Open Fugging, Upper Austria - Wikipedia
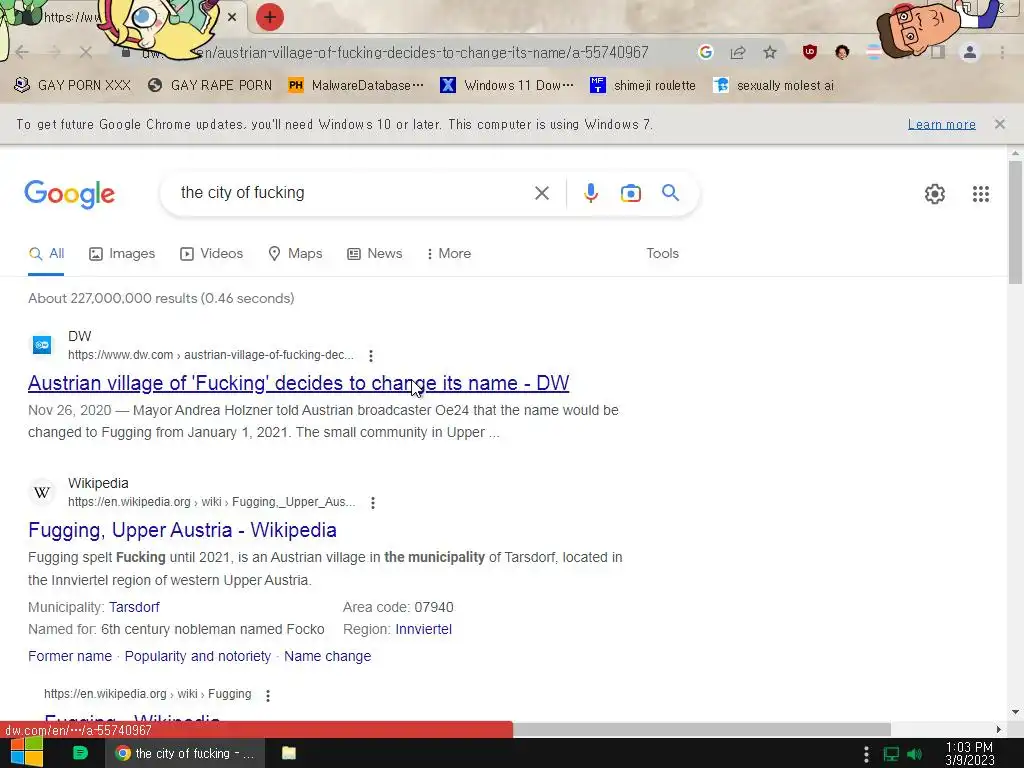The width and height of the screenshot is (1024, 768). pyautogui.click(x=182, y=530)
